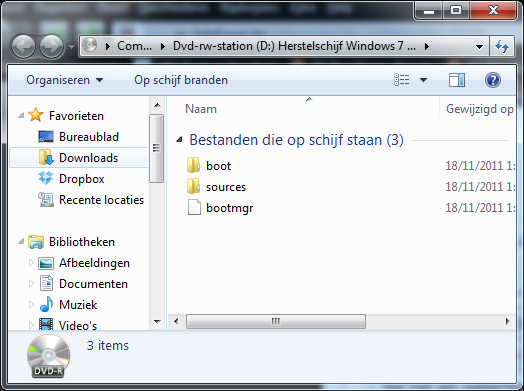Click navigation pane scroll up arrow
Screen dimensions: 524x391
(157, 105)
